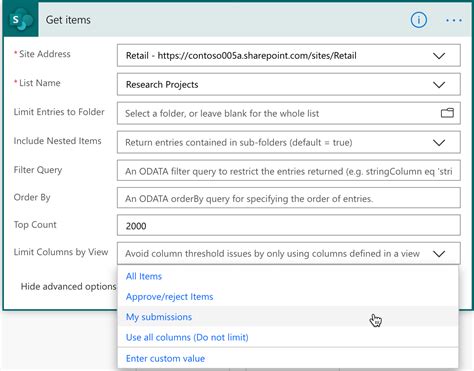Open the Get items info icon
This screenshot has width=474, height=371.
pyautogui.click(x=418, y=20)
